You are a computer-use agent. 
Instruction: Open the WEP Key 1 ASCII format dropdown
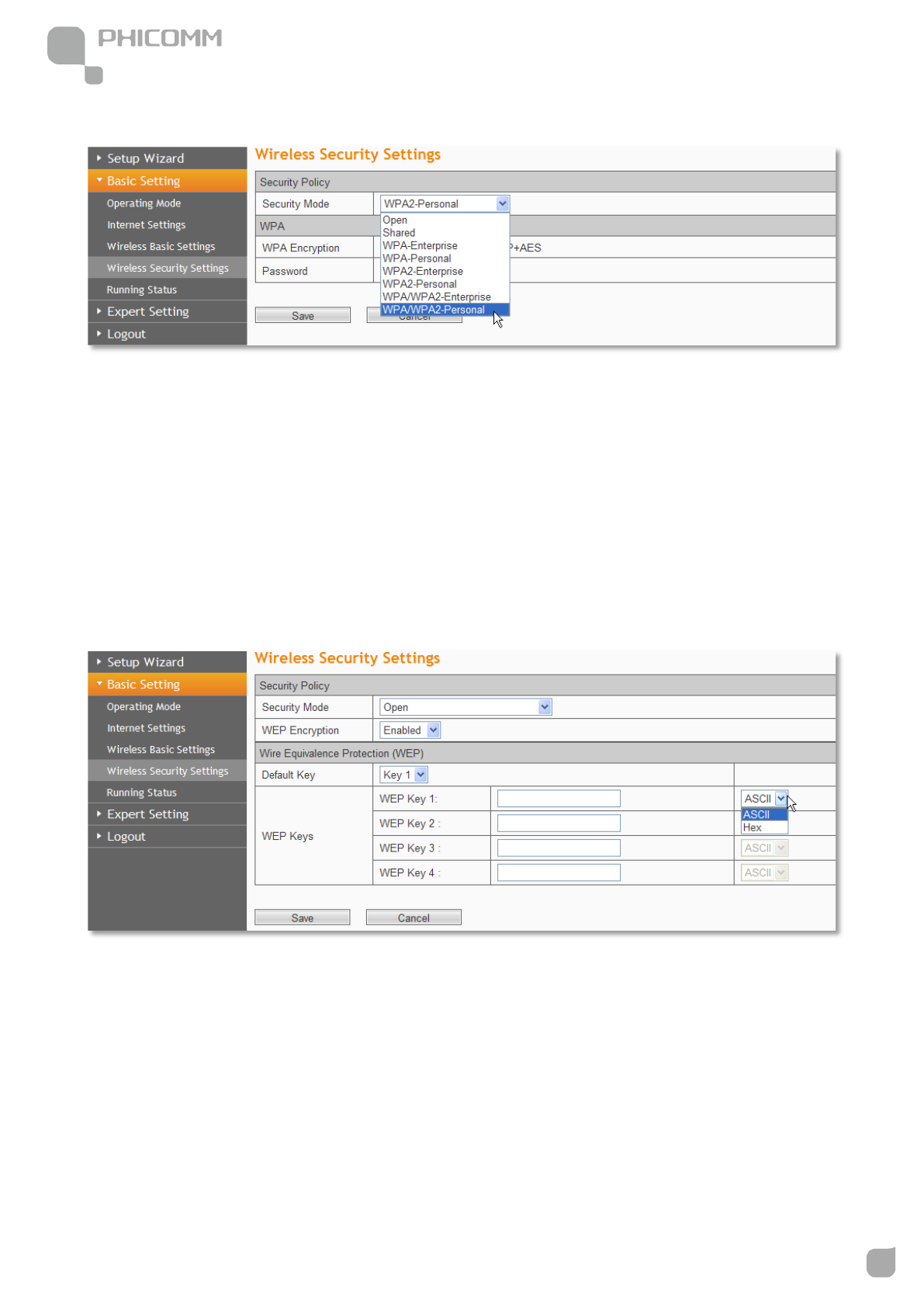[764, 799]
